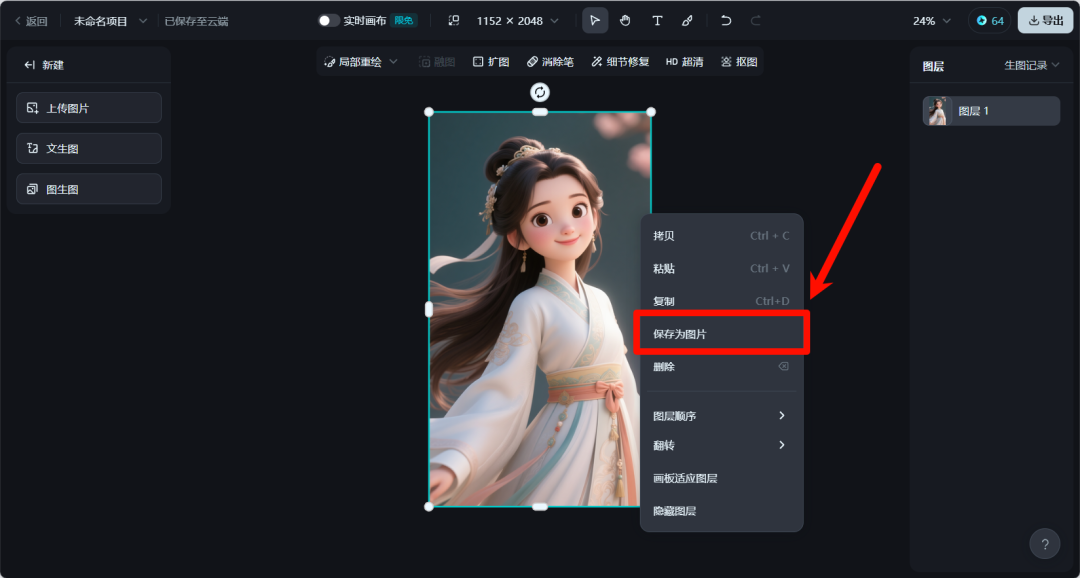Open the 生图记录 dropdown
Viewport: 1080px width, 578px height.
(x=1031, y=66)
